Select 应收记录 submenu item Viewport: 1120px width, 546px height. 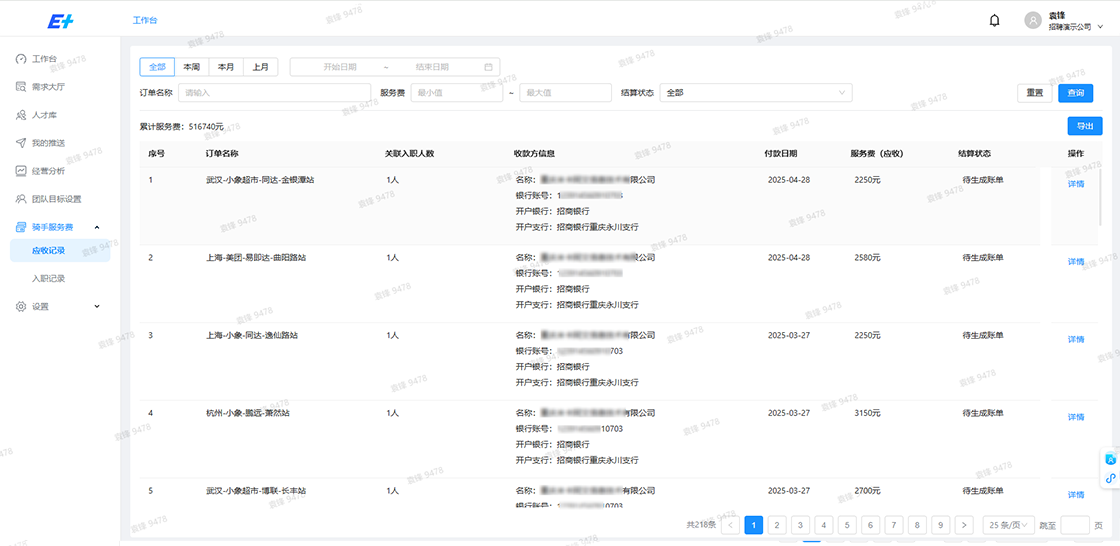(60, 250)
